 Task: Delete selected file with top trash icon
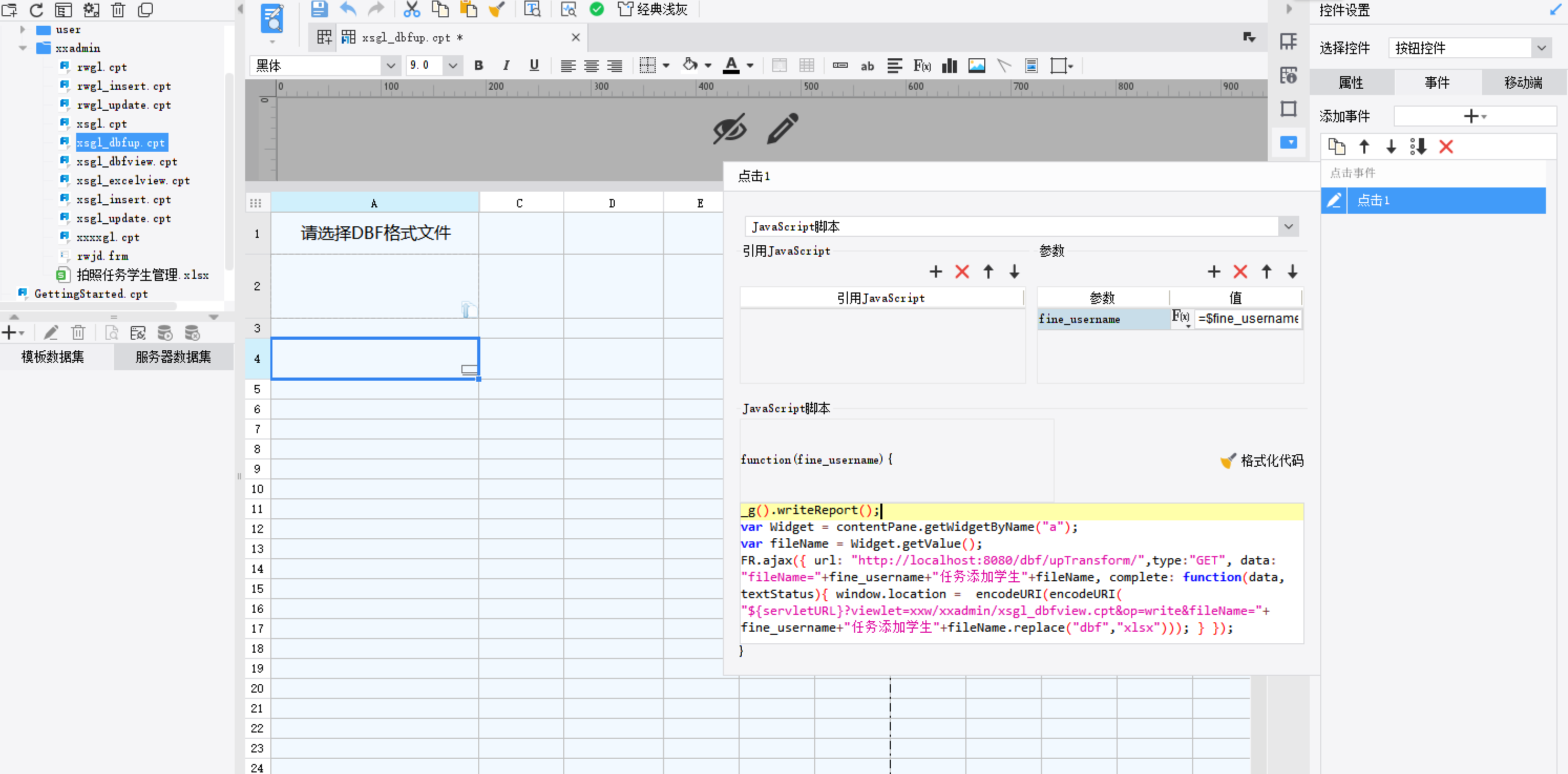click(x=118, y=11)
